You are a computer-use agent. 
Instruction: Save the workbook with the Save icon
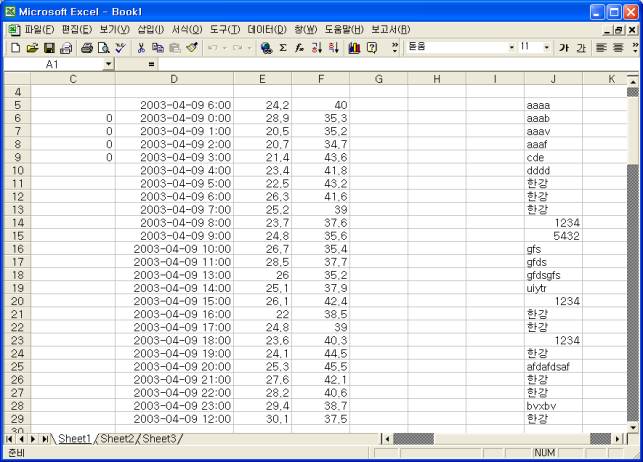click(x=49, y=47)
